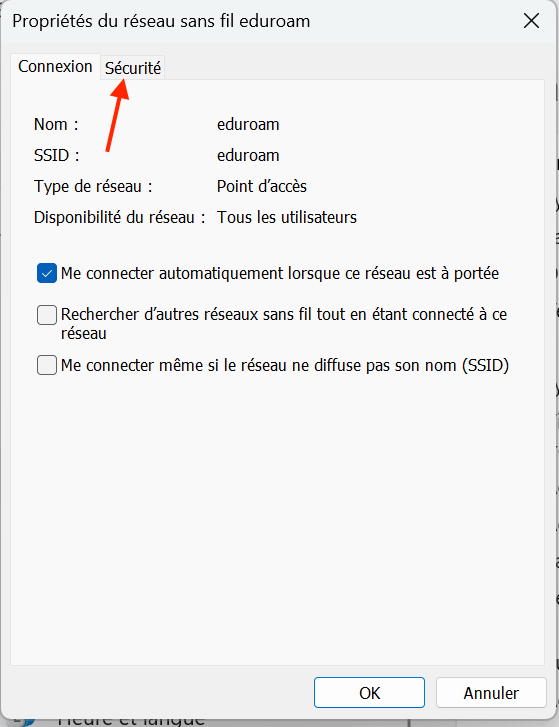Viewport: 559px width, 727px height.
Task: Click the eduroam value next to Nom
Action: tap(248, 124)
